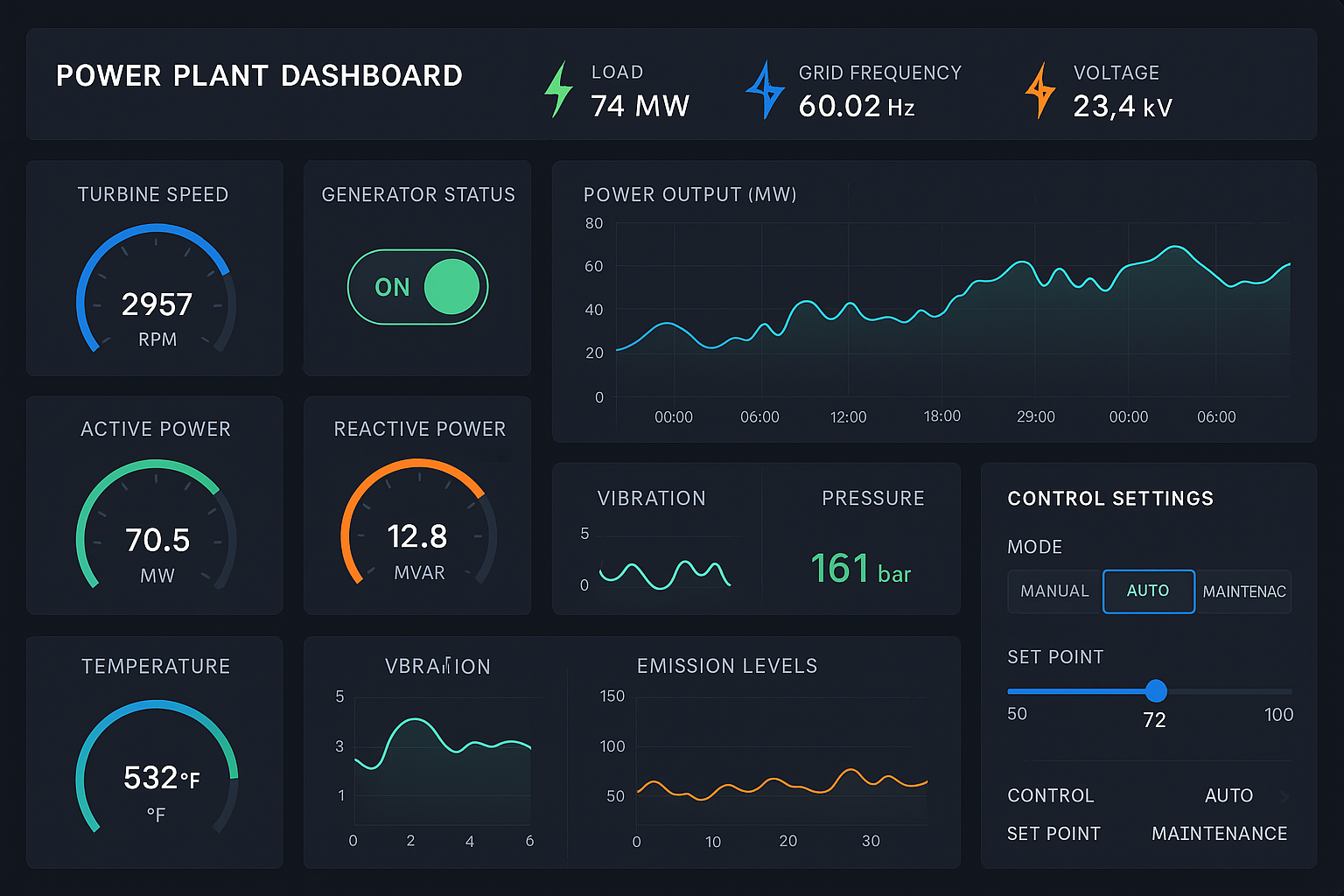This screenshot has height=896, width=1344.
Task: Click the small Vibration sparkline beside Pressure
Action: pyautogui.click(x=663, y=573)
